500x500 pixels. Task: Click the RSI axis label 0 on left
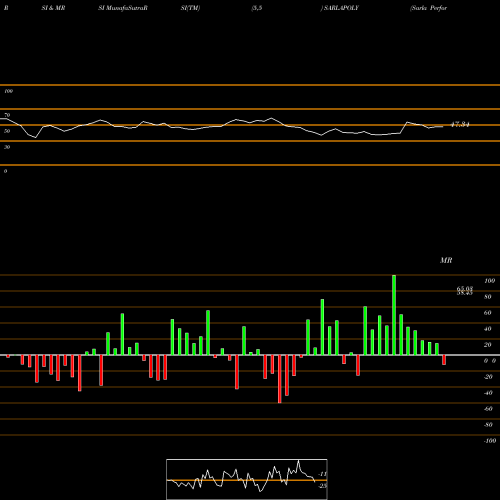5,171
